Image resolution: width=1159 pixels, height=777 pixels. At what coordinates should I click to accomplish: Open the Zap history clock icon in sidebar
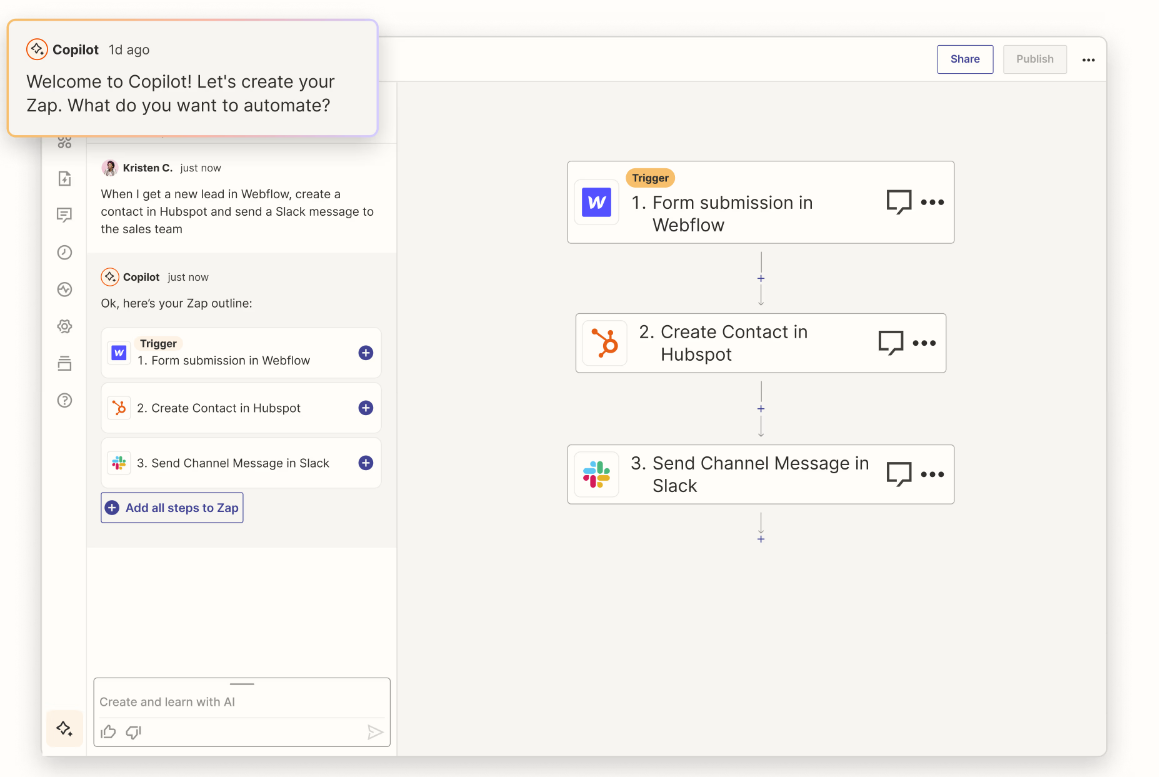click(x=64, y=252)
